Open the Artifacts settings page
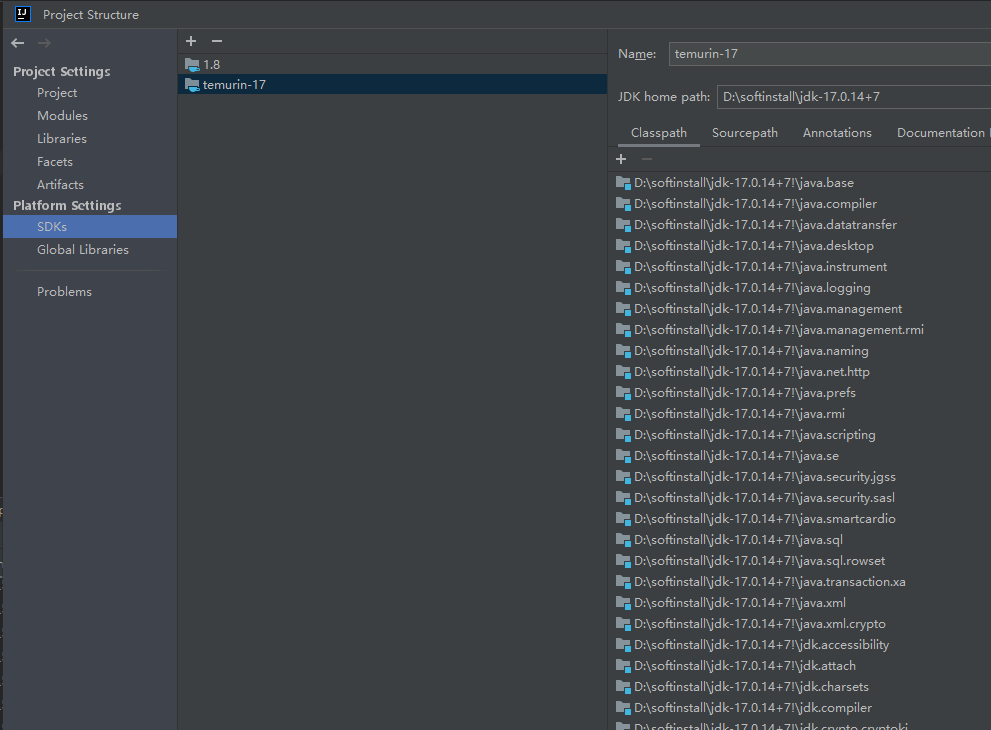 (60, 185)
